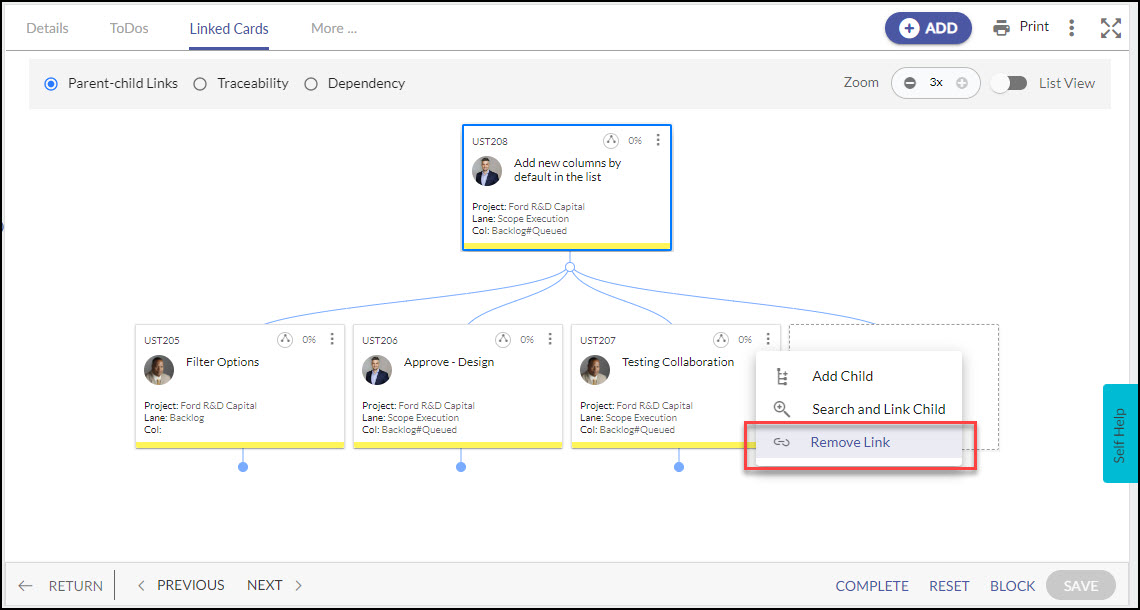Click hierarchy icon on UST206 card

[x=503, y=340]
